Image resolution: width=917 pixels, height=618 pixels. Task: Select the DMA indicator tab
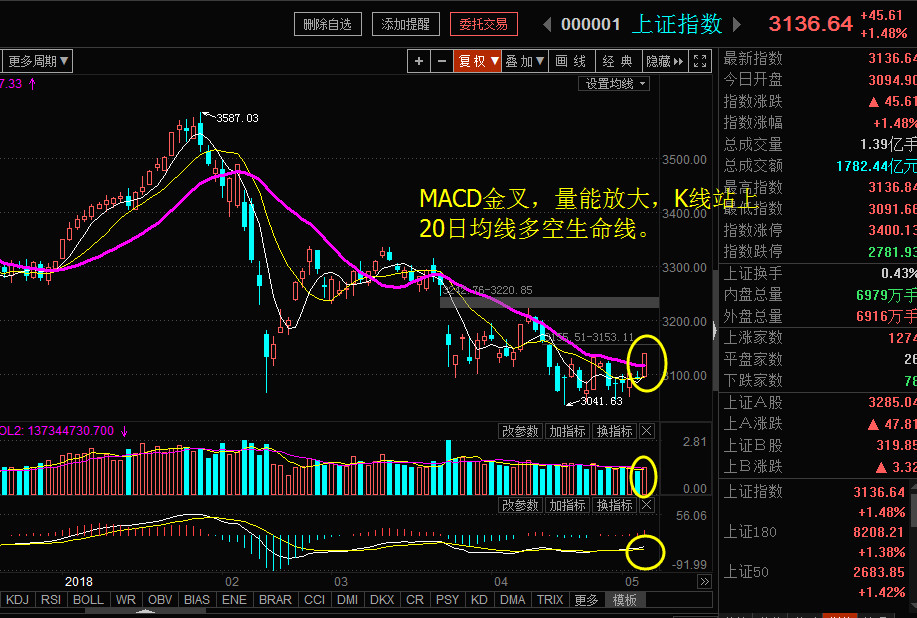513,600
